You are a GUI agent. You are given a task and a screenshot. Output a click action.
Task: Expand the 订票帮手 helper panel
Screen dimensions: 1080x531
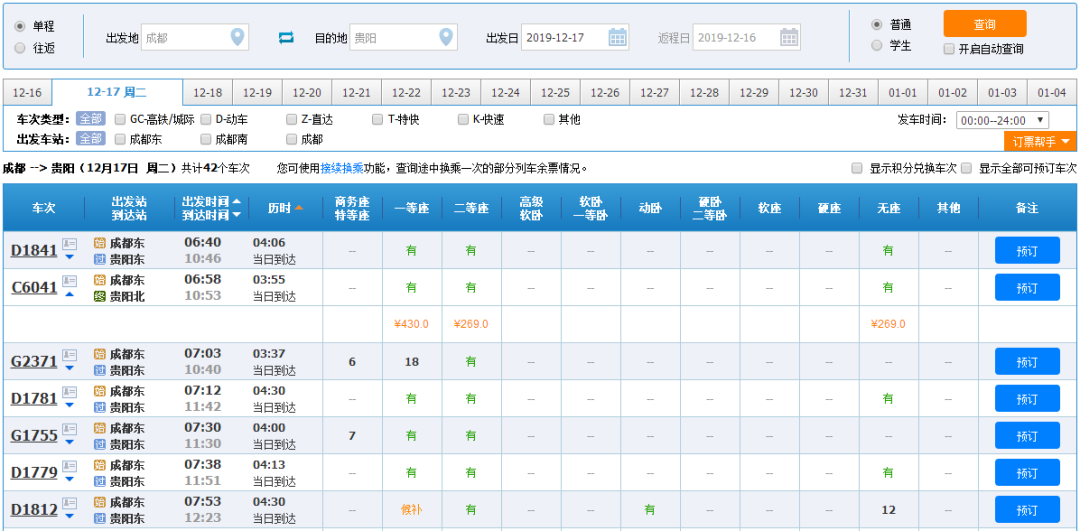(1040, 141)
